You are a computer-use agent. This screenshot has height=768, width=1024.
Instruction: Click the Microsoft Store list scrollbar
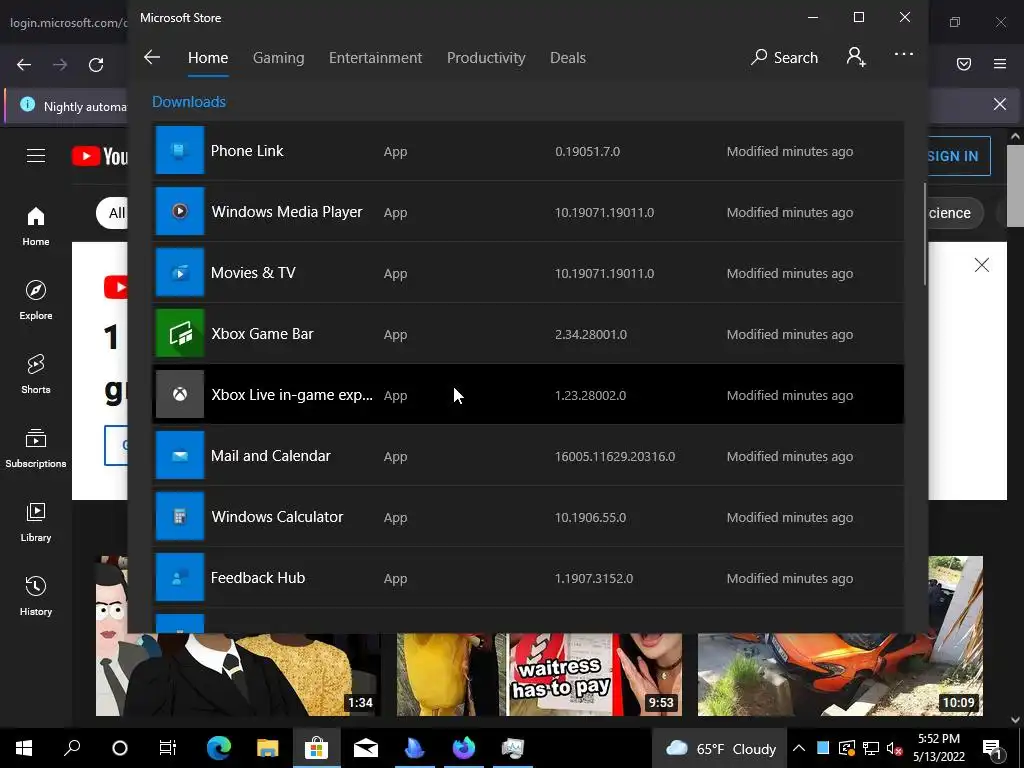(925, 234)
